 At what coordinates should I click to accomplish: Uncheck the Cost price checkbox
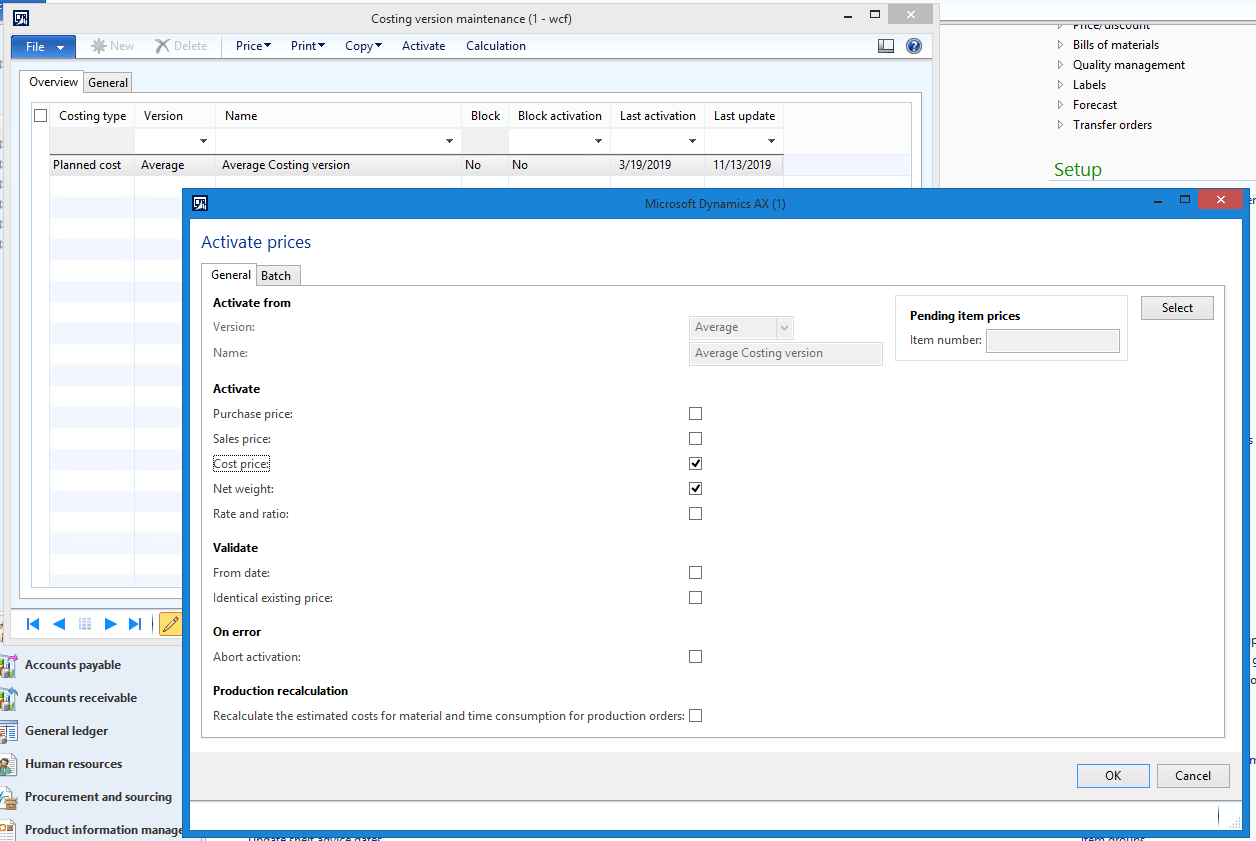pyautogui.click(x=696, y=463)
